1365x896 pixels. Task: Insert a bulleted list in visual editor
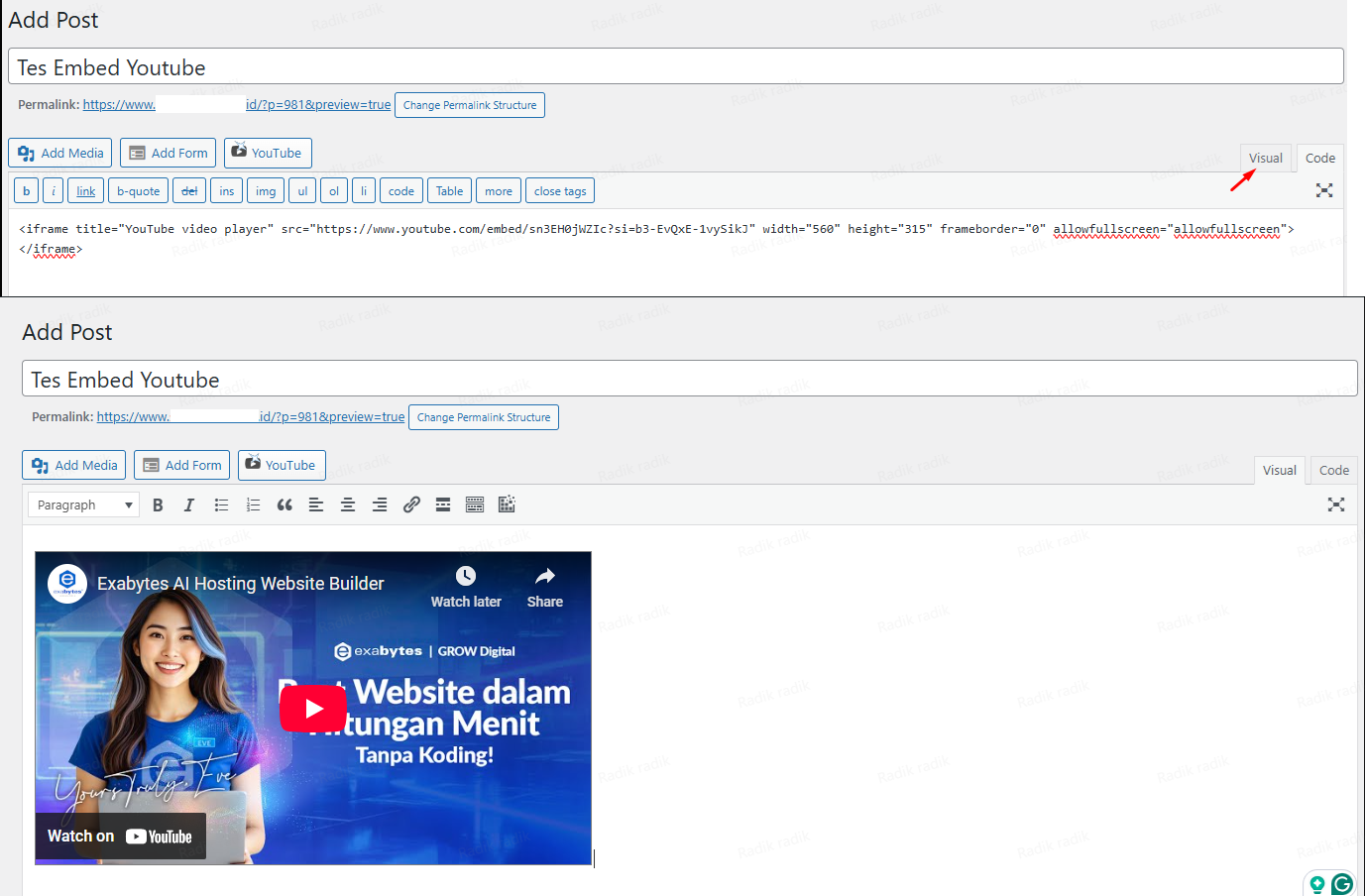[221, 504]
